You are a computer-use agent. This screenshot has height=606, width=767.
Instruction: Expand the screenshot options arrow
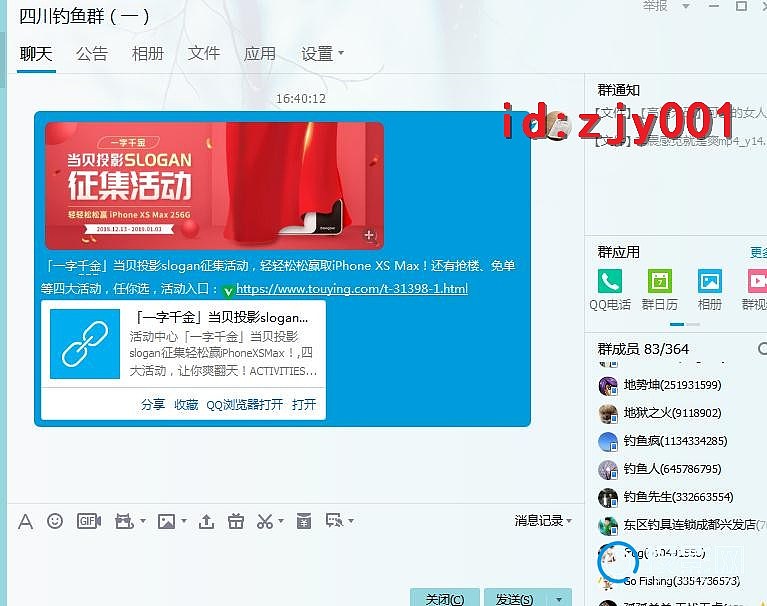point(281,520)
